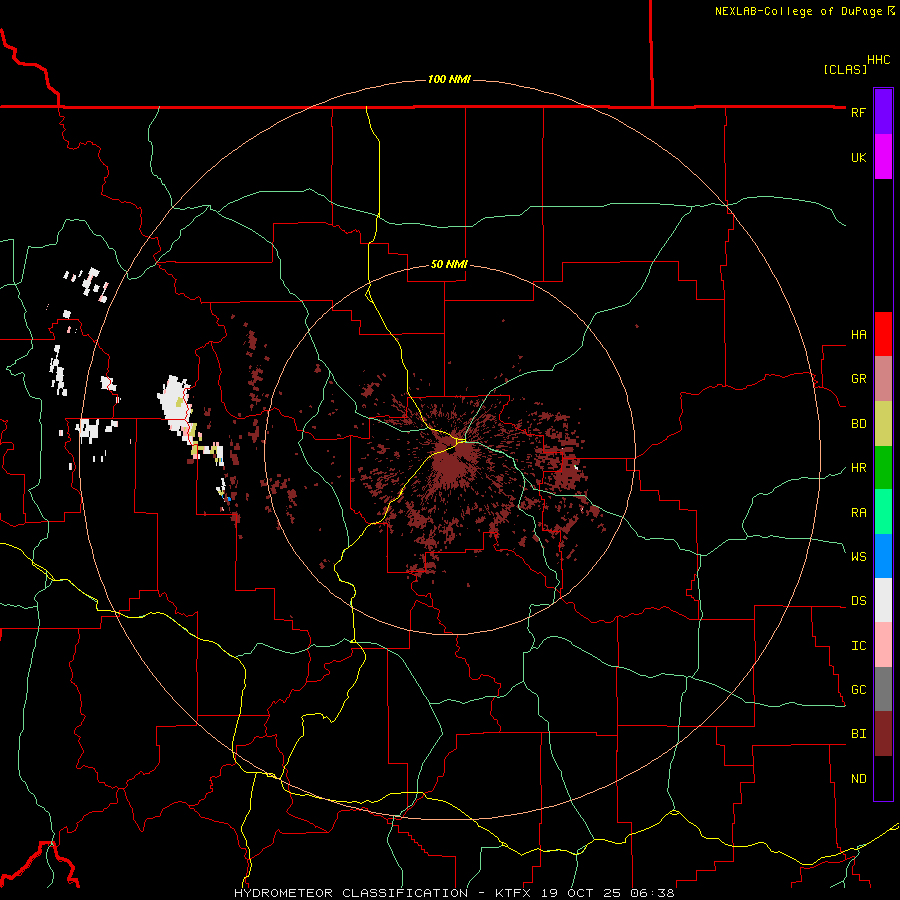Screen dimensions: 900x900
Task: Click the HR green legend color block
Action: [883, 468]
